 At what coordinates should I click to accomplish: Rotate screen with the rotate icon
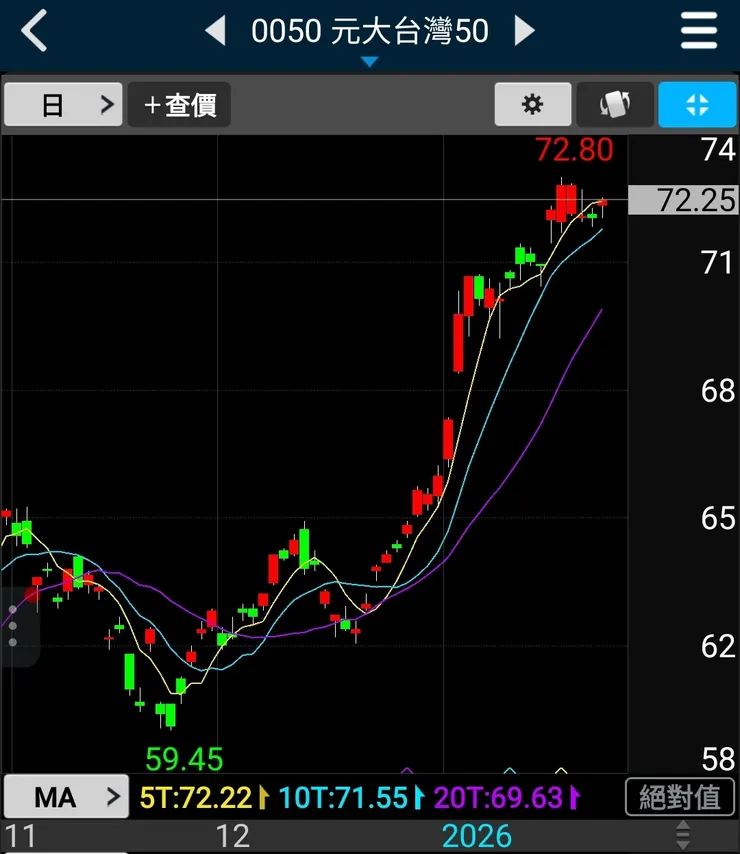click(x=615, y=105)
